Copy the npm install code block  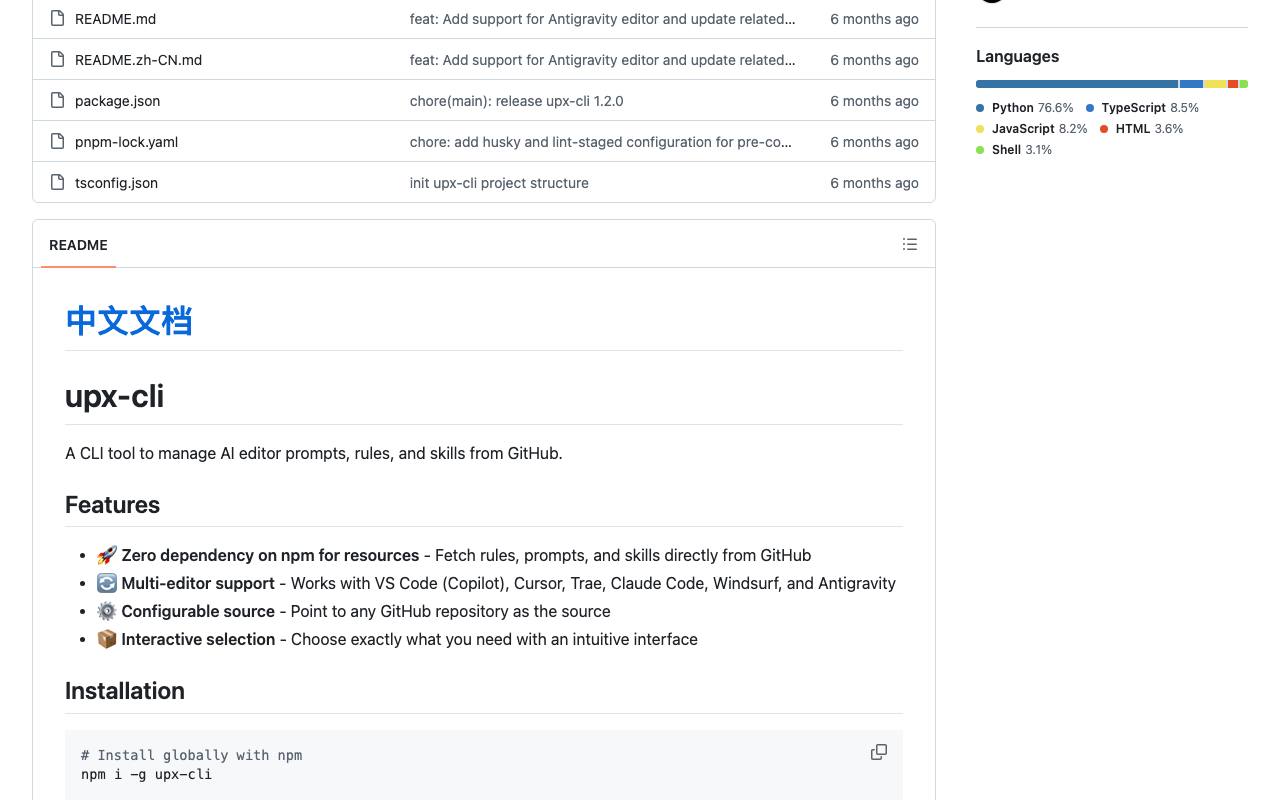point(879,752)
